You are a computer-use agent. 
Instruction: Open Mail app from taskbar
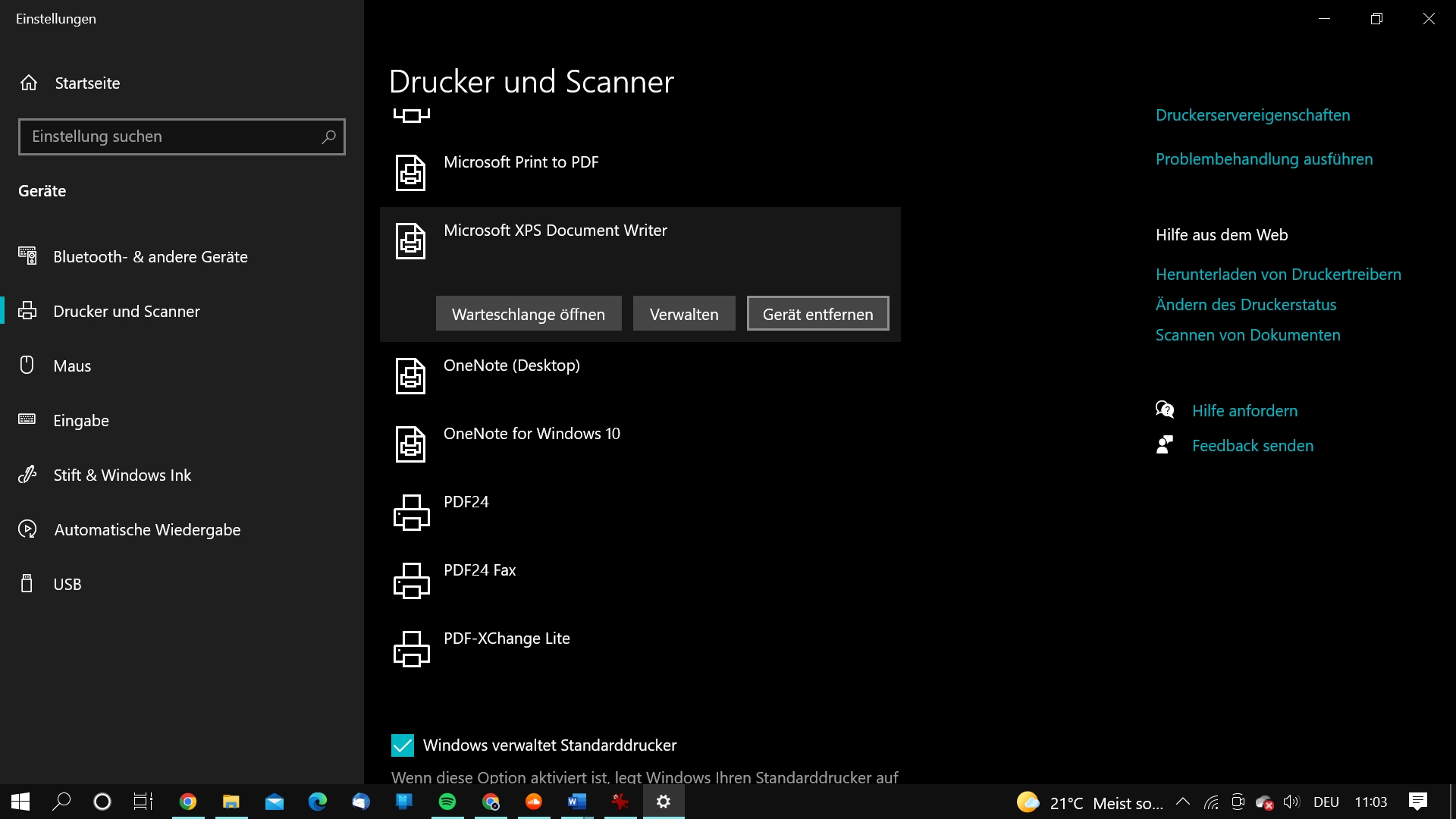[x=275, y=802]
